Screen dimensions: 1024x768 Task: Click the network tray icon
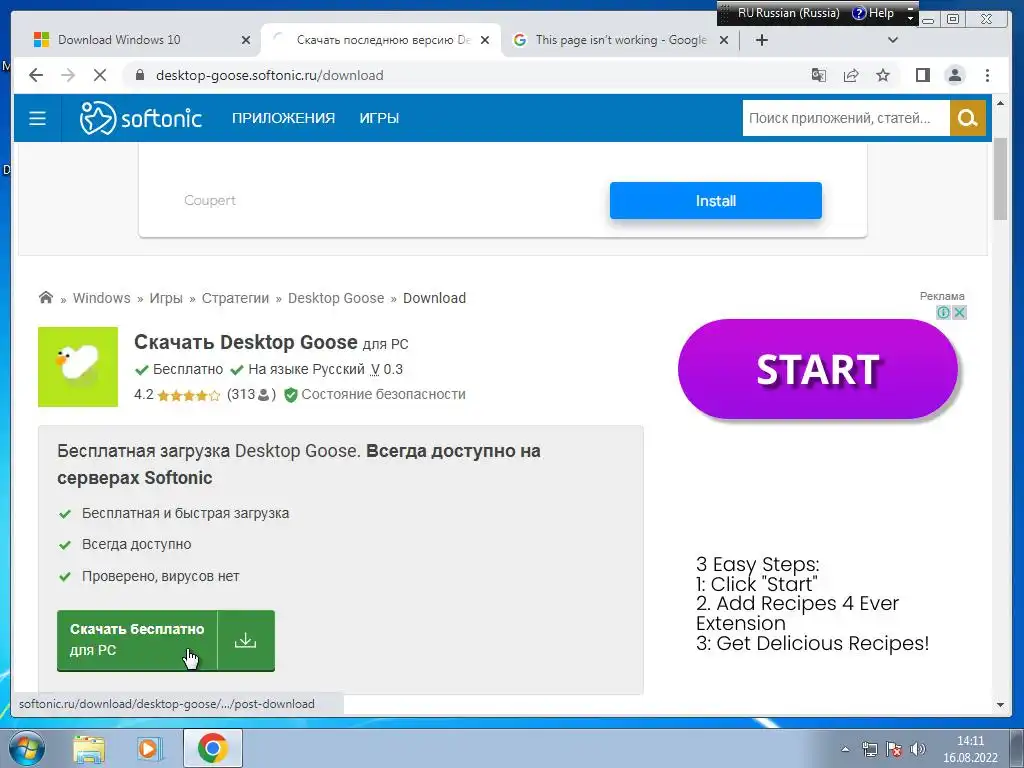coord(869,749)
